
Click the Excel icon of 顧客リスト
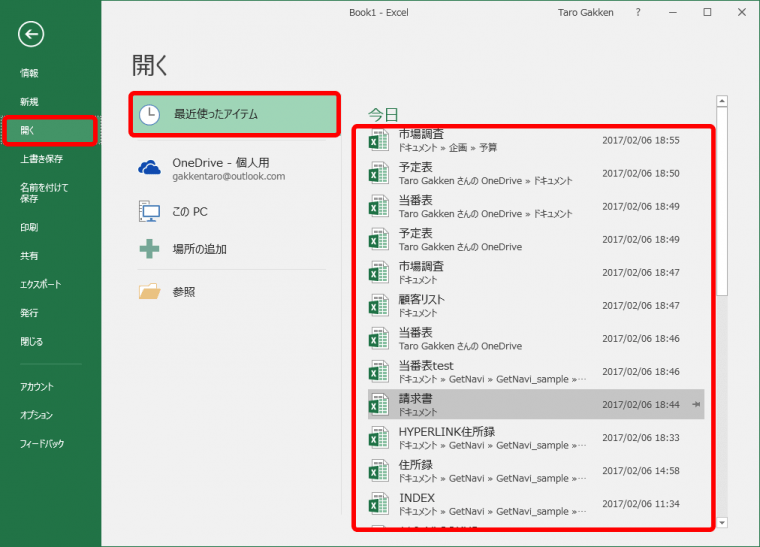[x=379, y=305]
